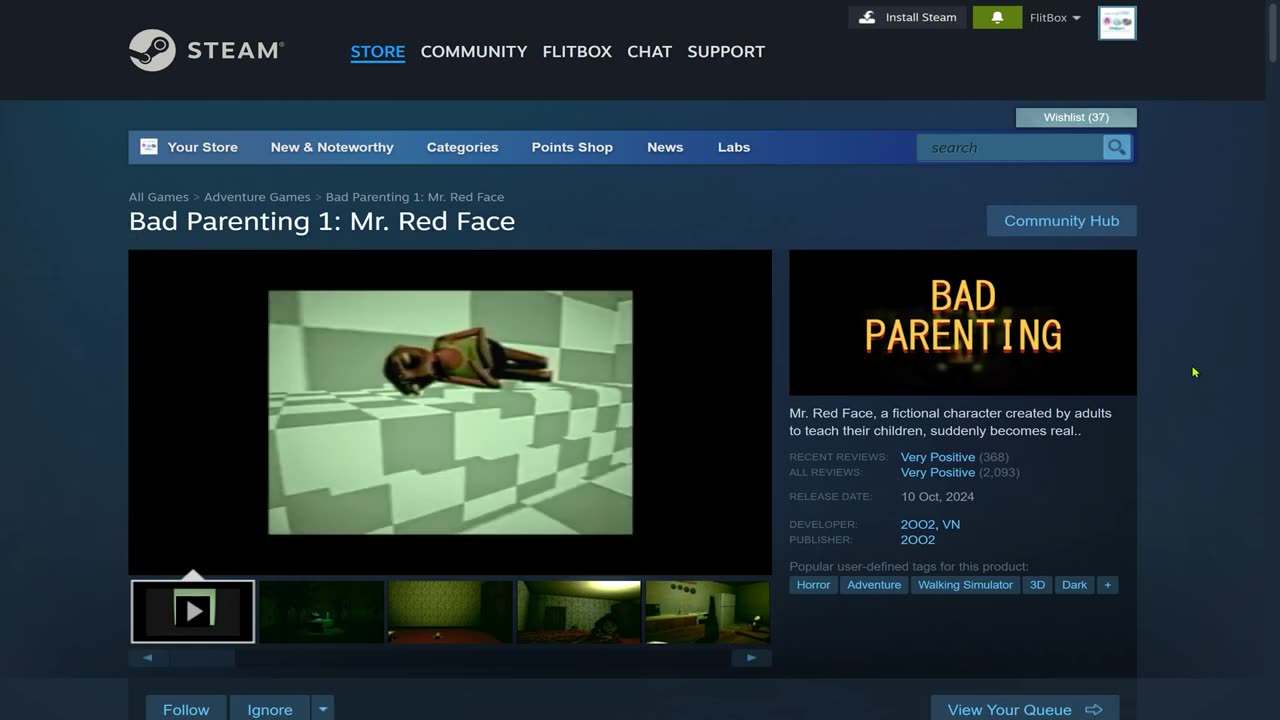Select the kitchen screenshot thumbnail
The image size is (1280, 720).
coord(707,611)
